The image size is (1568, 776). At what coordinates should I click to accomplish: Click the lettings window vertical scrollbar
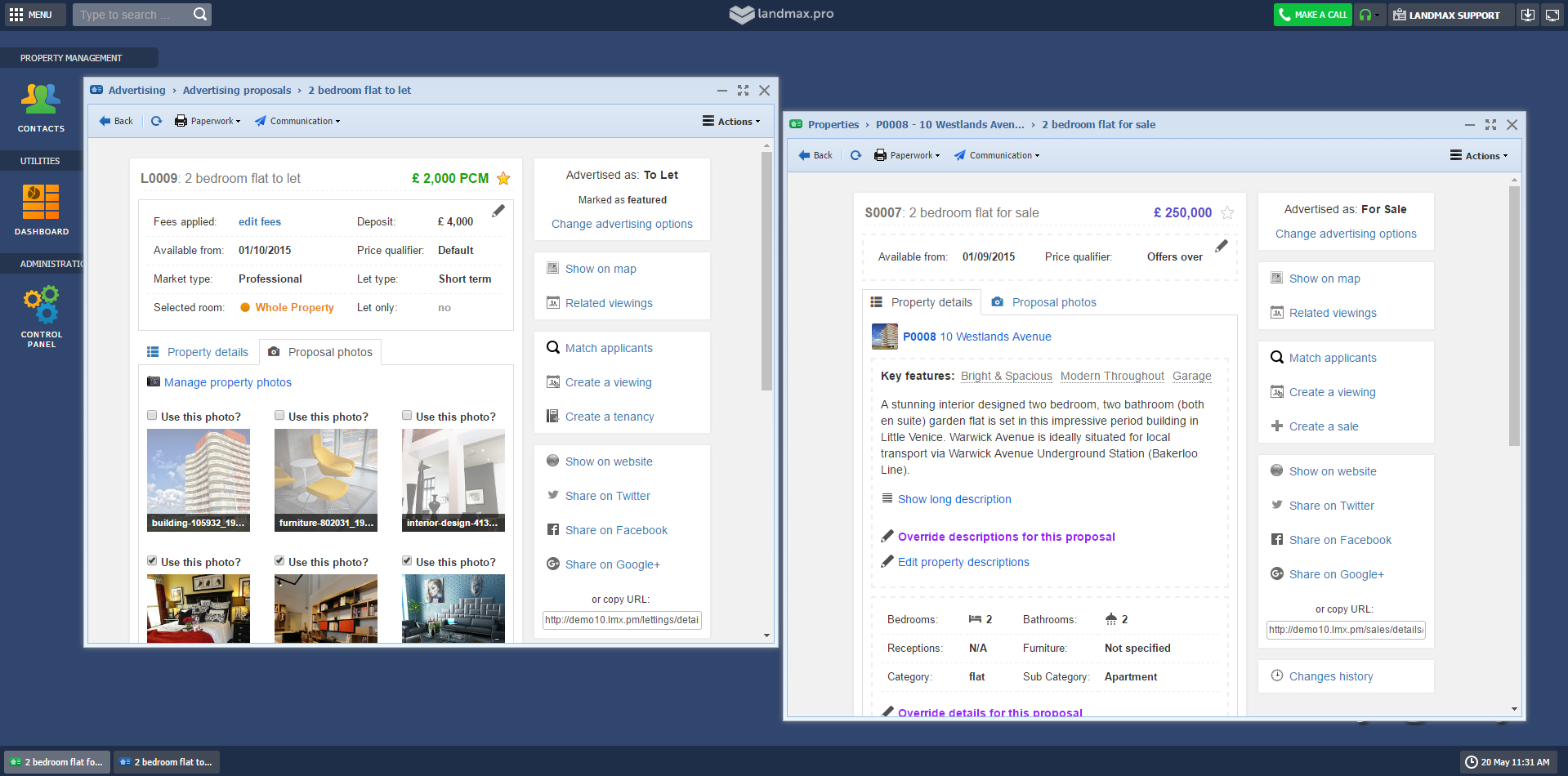(x=766, y=271)
